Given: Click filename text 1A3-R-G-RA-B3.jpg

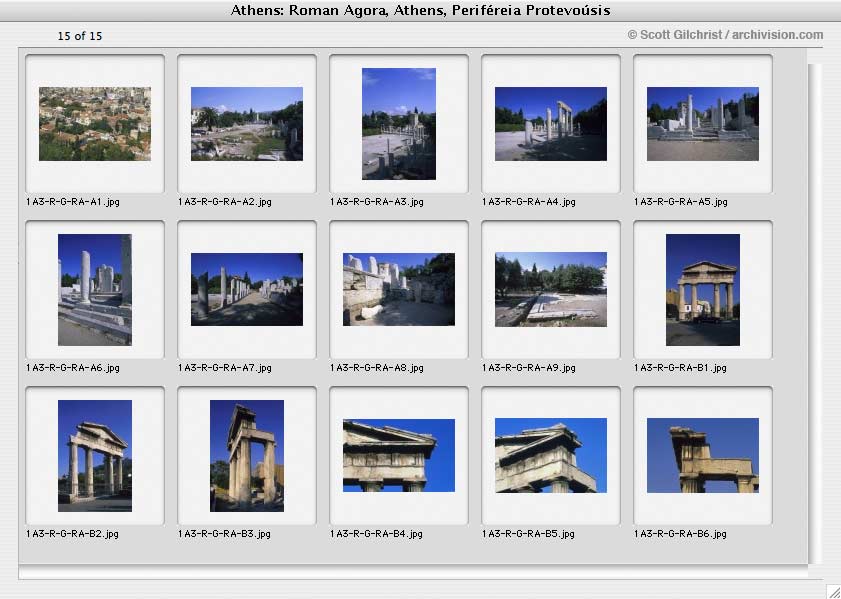Looking at the screenshot, I should click(224, 534).
